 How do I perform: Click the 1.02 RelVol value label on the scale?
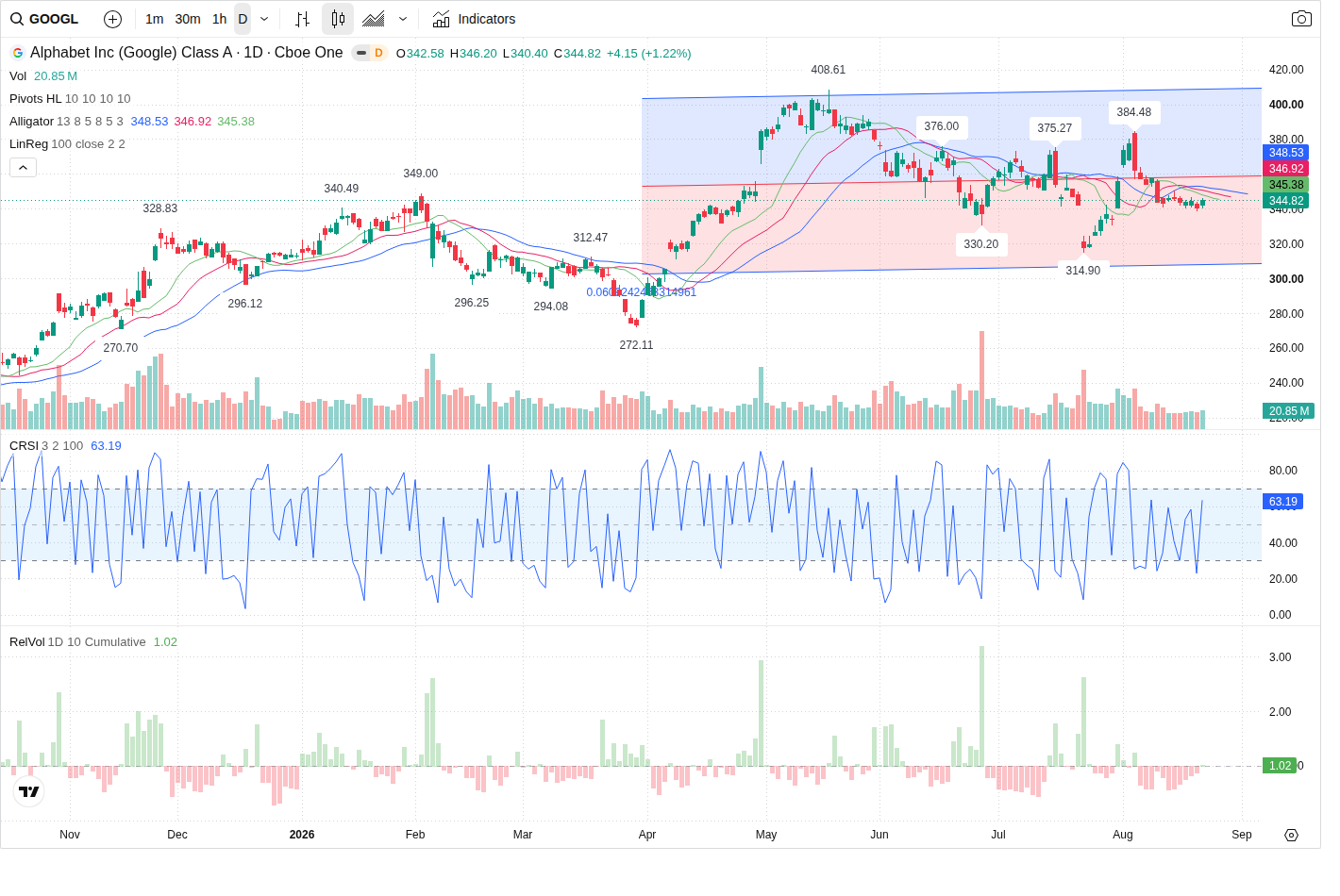[x=1279, y=766]
